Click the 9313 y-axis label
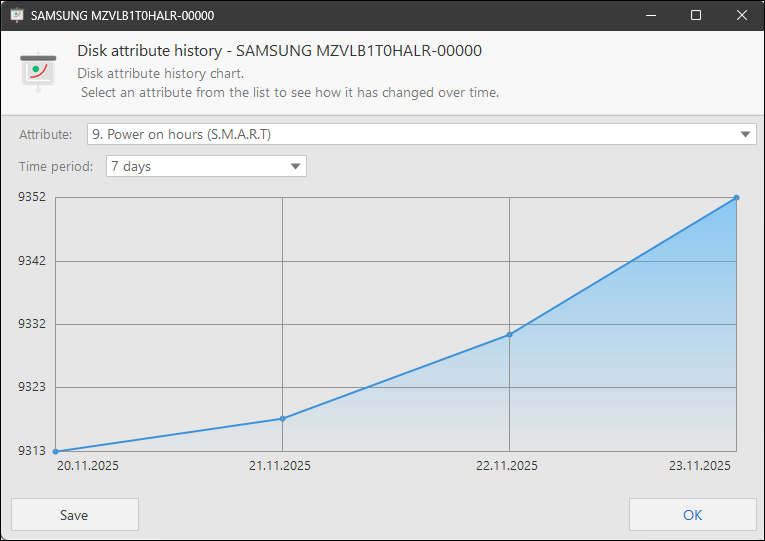The width and height of the screenshot is (765, 541). click(32, 450)
